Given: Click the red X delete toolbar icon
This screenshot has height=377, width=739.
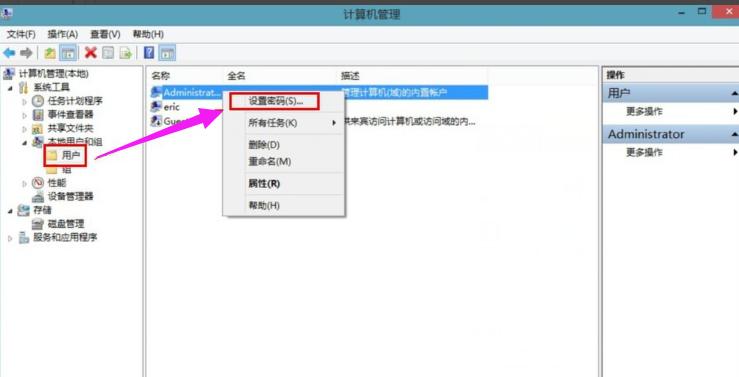Looking at the screenshot, I should [x=90, y=53].
